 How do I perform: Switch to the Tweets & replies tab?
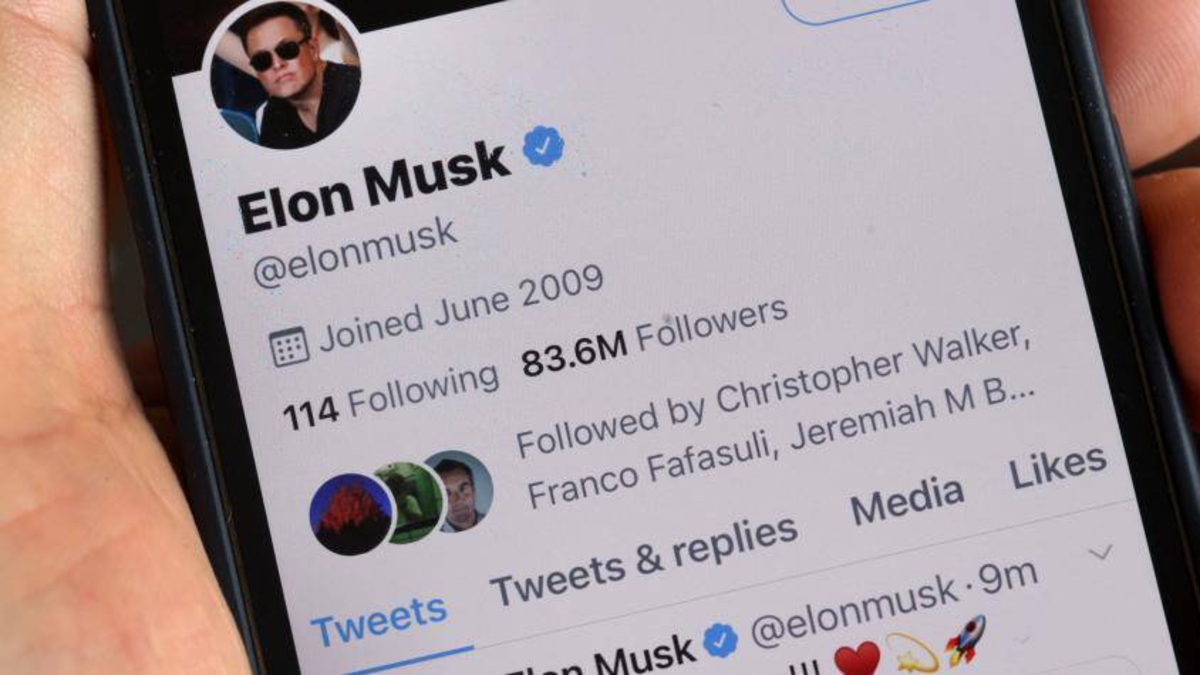[644, 561]
